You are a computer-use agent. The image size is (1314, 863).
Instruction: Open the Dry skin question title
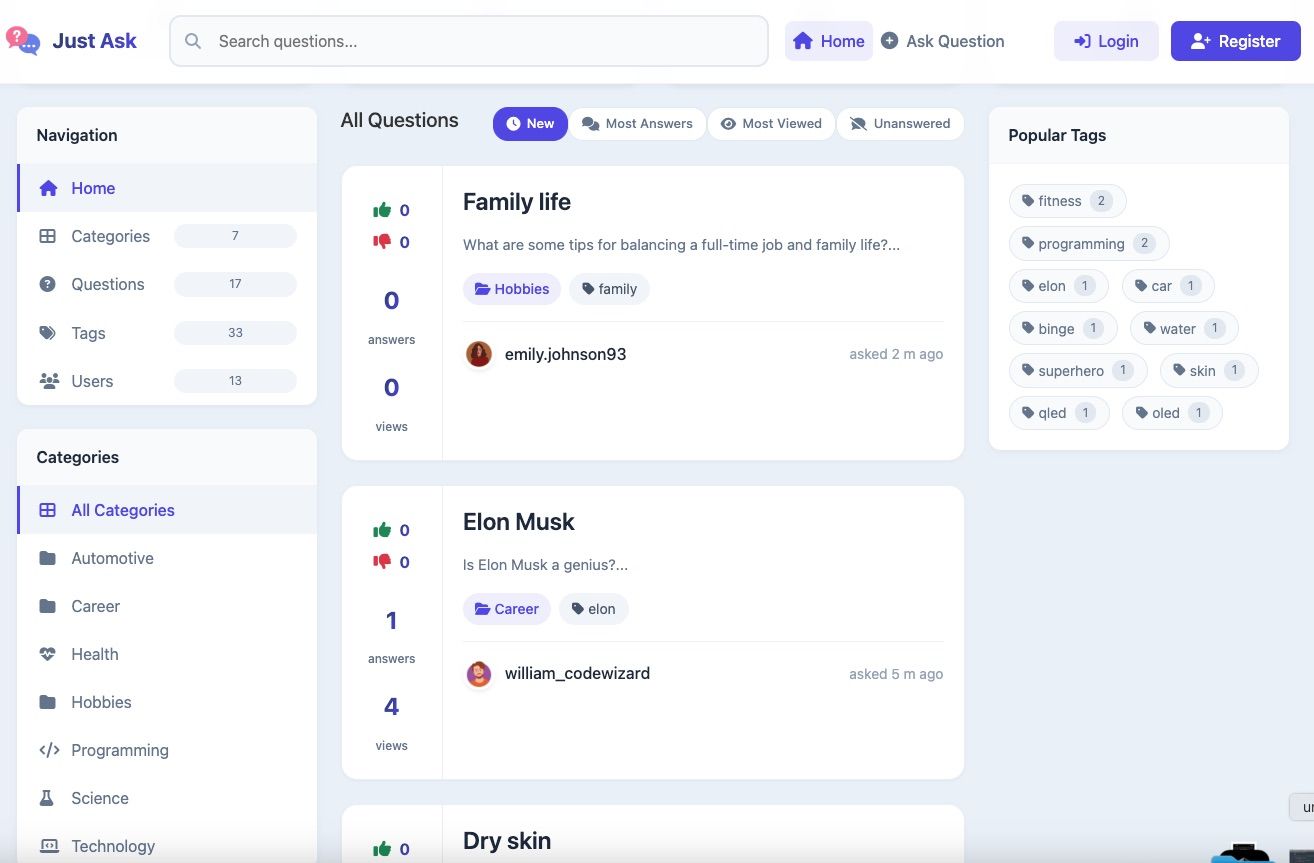507,841
